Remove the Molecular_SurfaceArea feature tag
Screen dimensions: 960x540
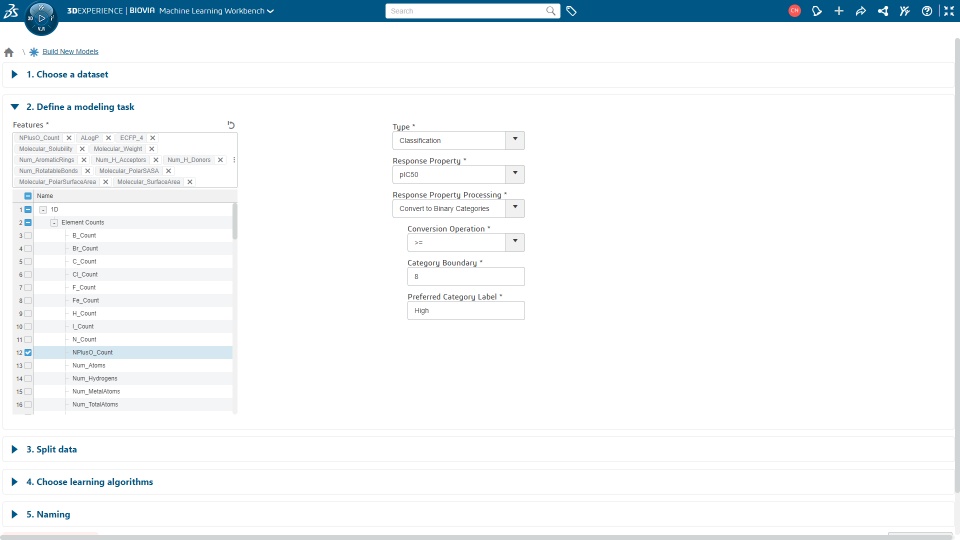point(190,182)
